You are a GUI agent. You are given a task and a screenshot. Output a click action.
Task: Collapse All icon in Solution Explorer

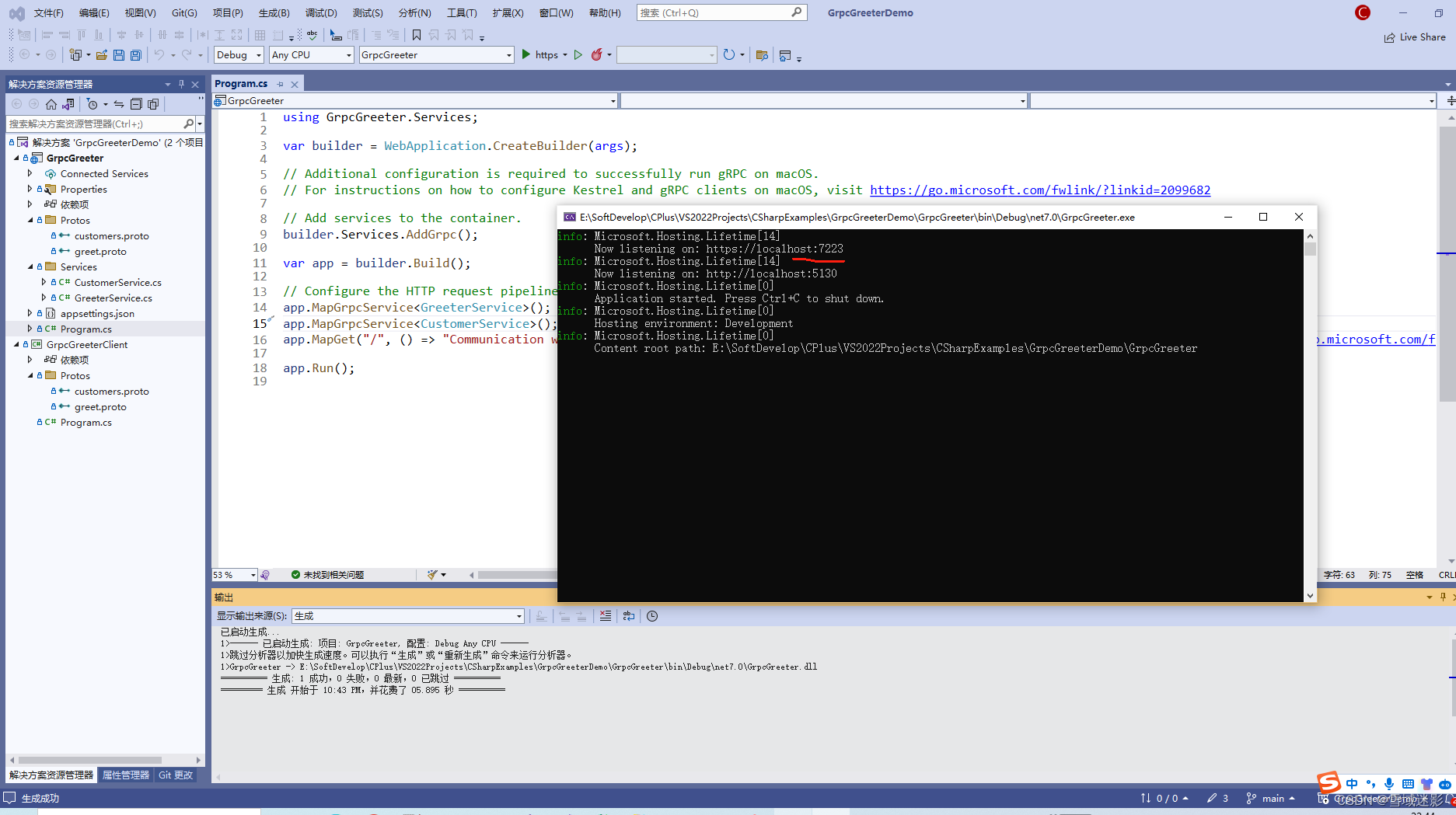136,104
